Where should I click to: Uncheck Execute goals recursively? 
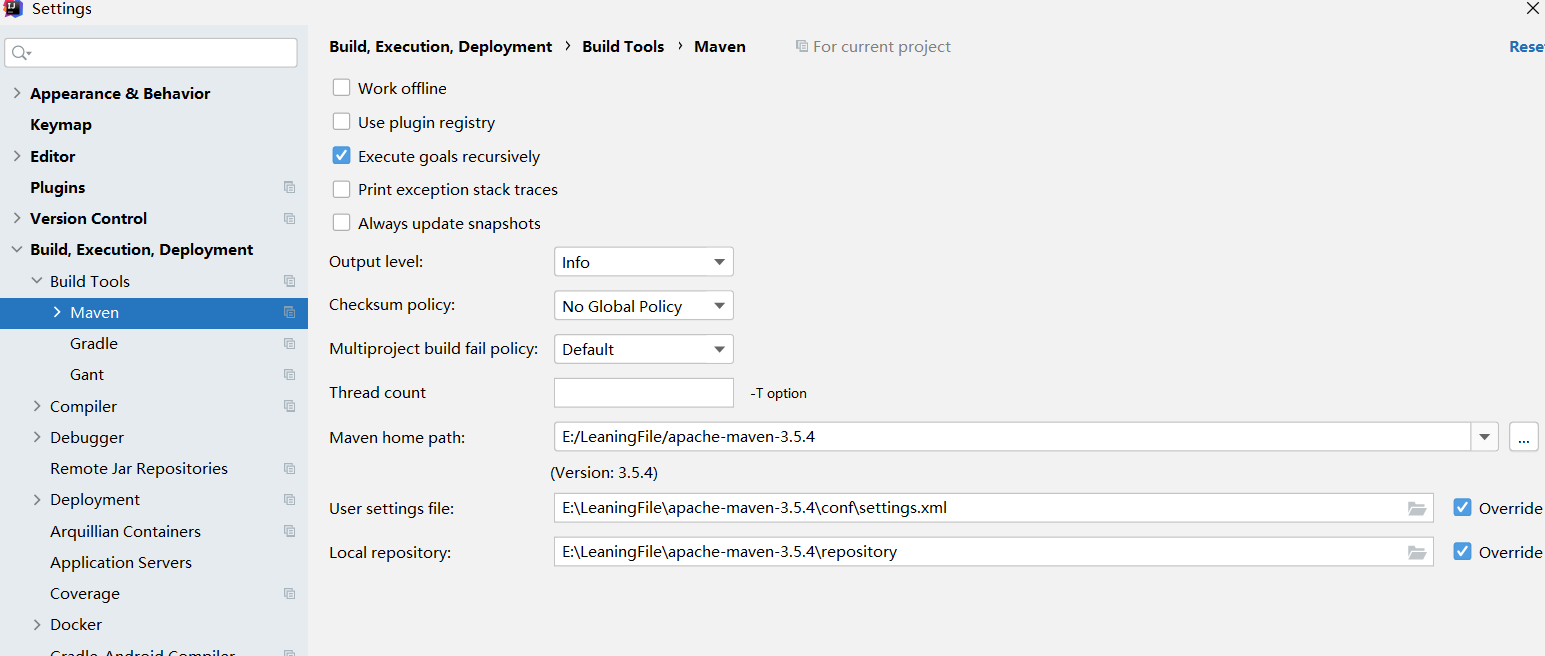coord(342,156)
